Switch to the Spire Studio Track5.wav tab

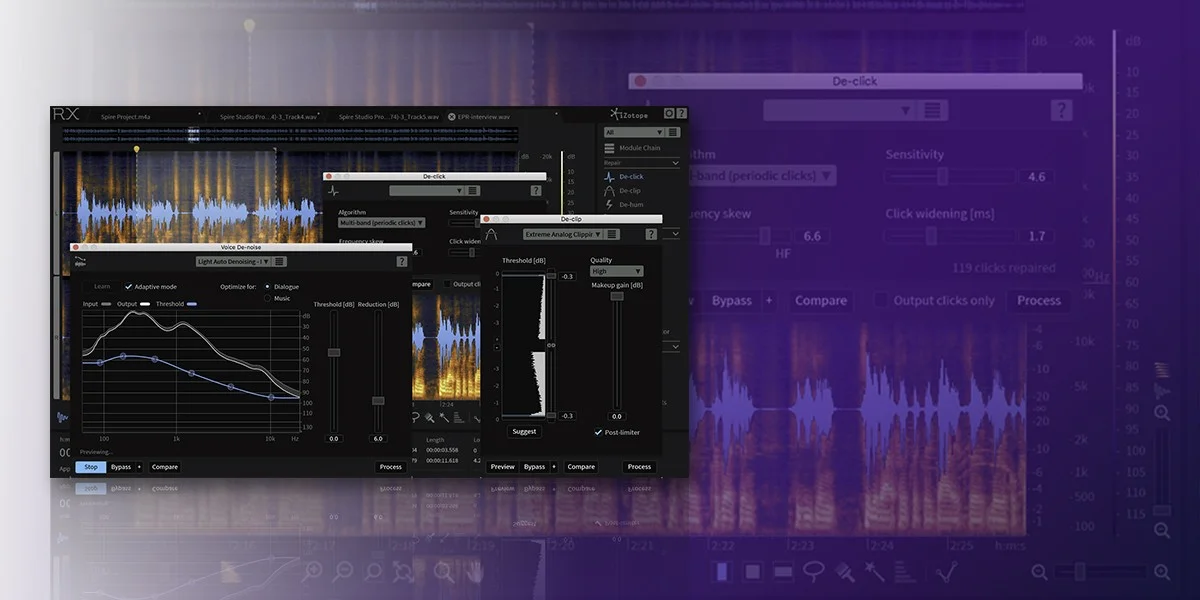pyautogui.click(x=388, y=116)
